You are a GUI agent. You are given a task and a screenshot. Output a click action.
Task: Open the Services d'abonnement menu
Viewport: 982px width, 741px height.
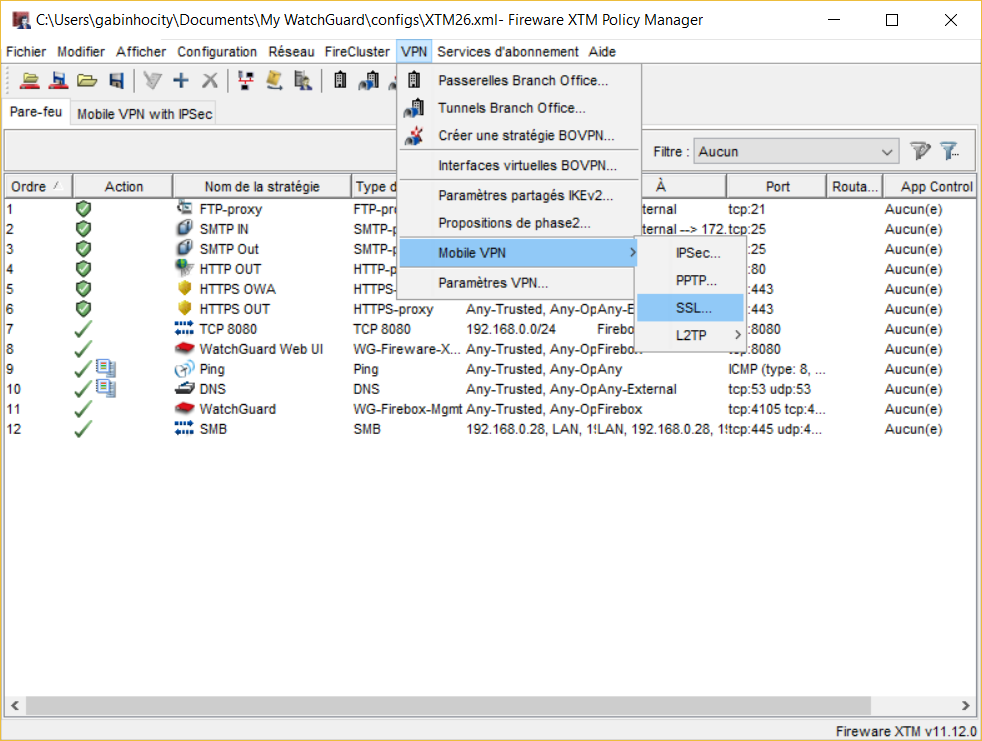[x=508, y=51]
